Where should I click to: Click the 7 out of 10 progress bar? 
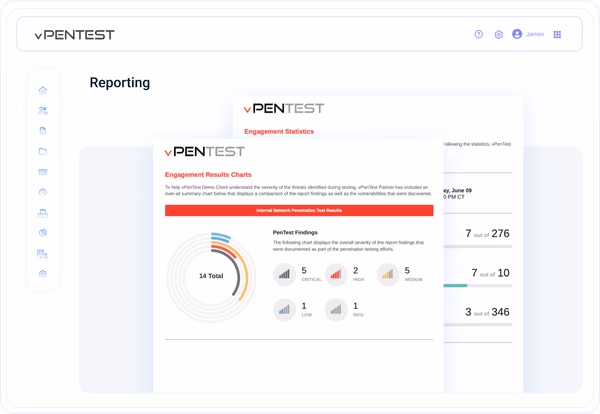click(x=478, y=285)
